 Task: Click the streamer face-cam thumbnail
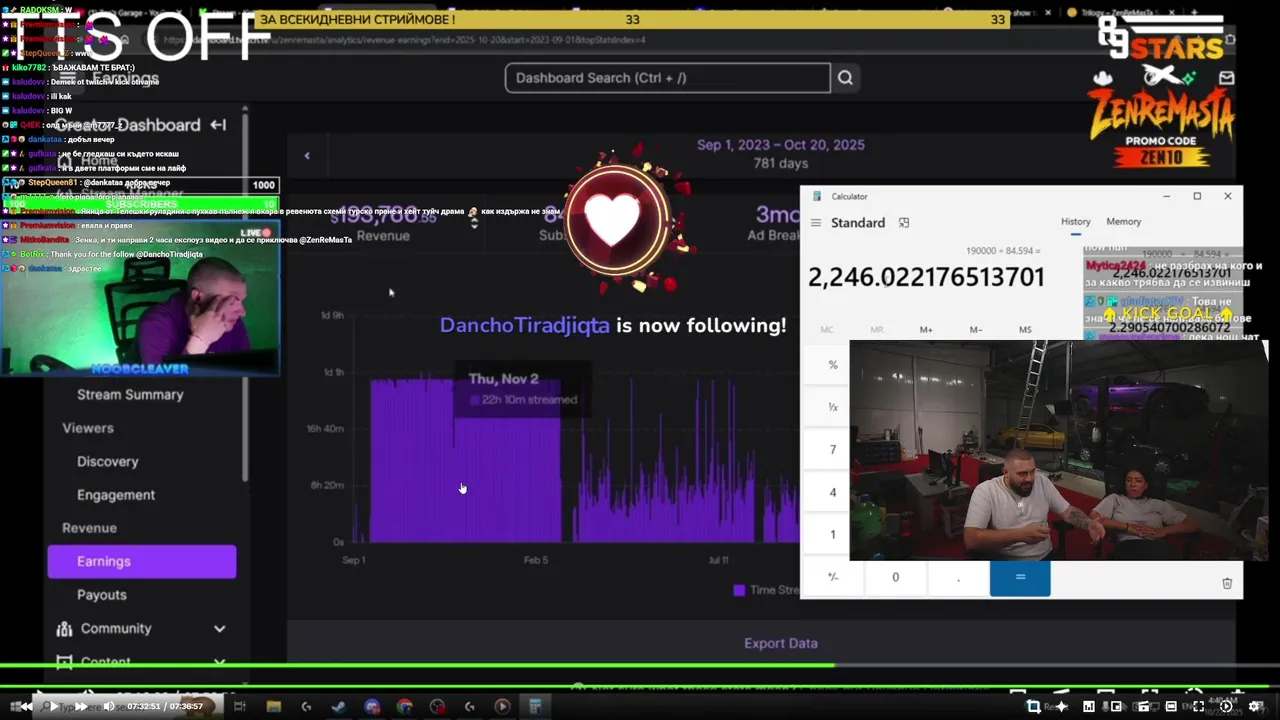(x=140, y=298)
